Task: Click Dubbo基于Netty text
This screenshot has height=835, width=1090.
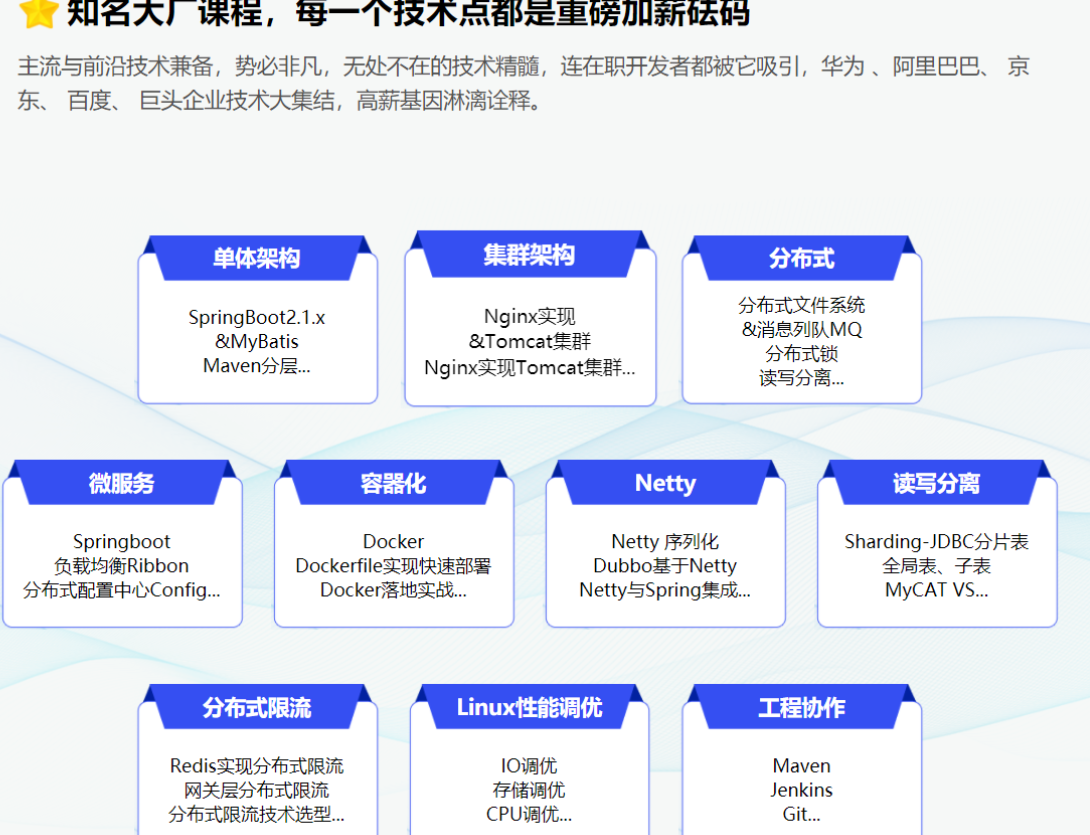Action: [665, 566]
